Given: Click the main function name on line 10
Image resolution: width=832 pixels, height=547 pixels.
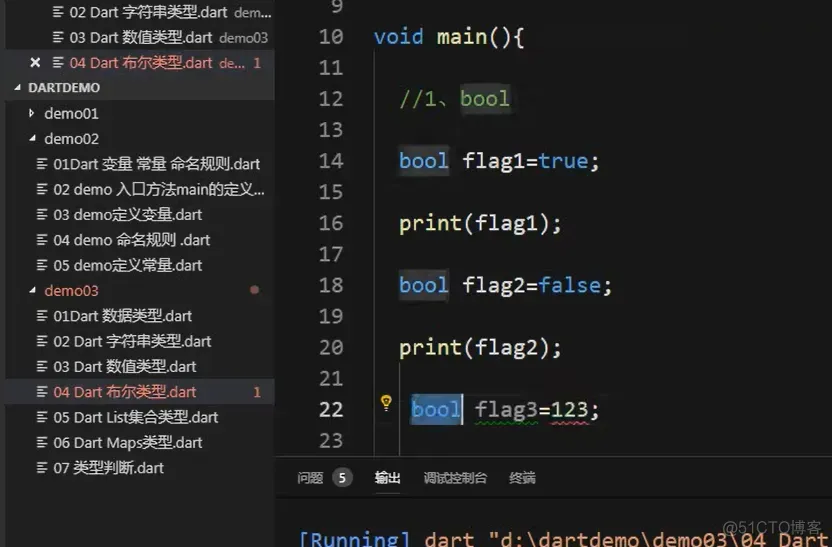Looking at the screenshot, I should pyautogui.click(x=462, y=37).
